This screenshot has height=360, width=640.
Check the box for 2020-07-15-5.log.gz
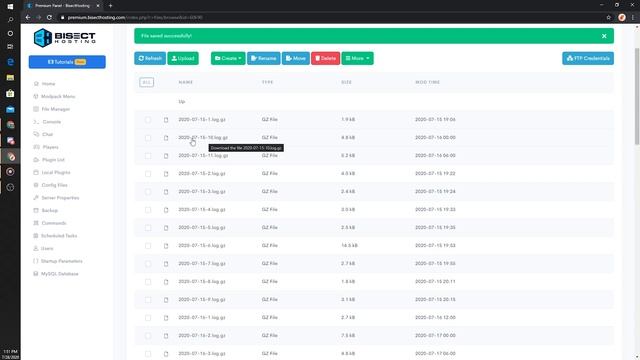coord(148,227)
